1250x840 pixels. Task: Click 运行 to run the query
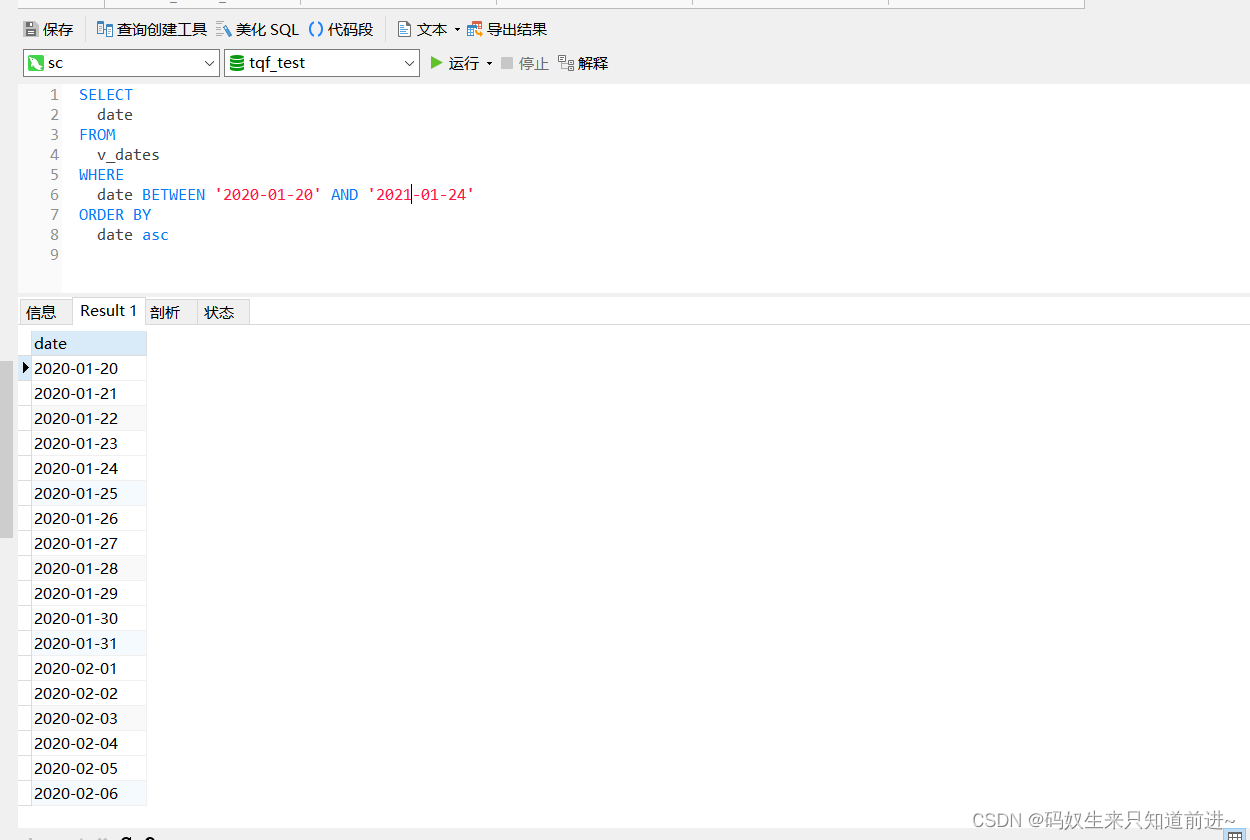point(455,63)
